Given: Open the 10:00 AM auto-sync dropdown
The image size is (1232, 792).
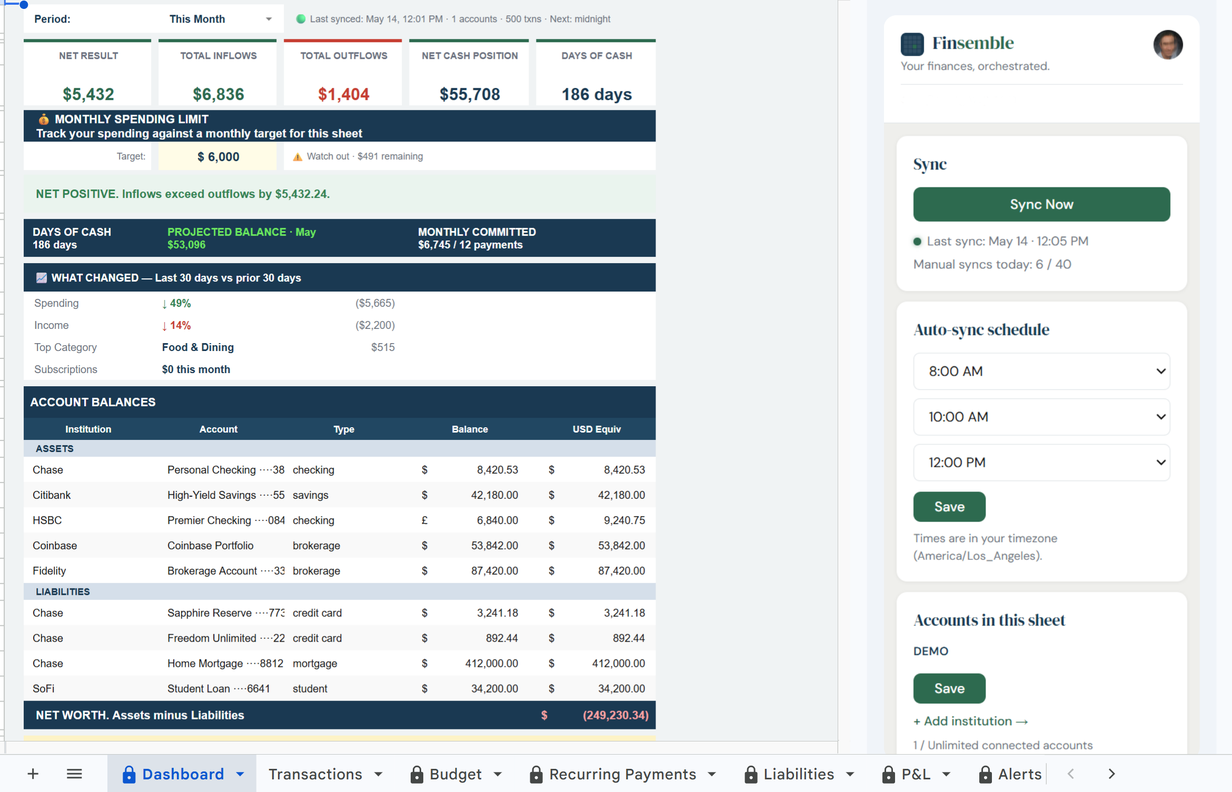Looking at the screenshot, I should [1041, 417].
